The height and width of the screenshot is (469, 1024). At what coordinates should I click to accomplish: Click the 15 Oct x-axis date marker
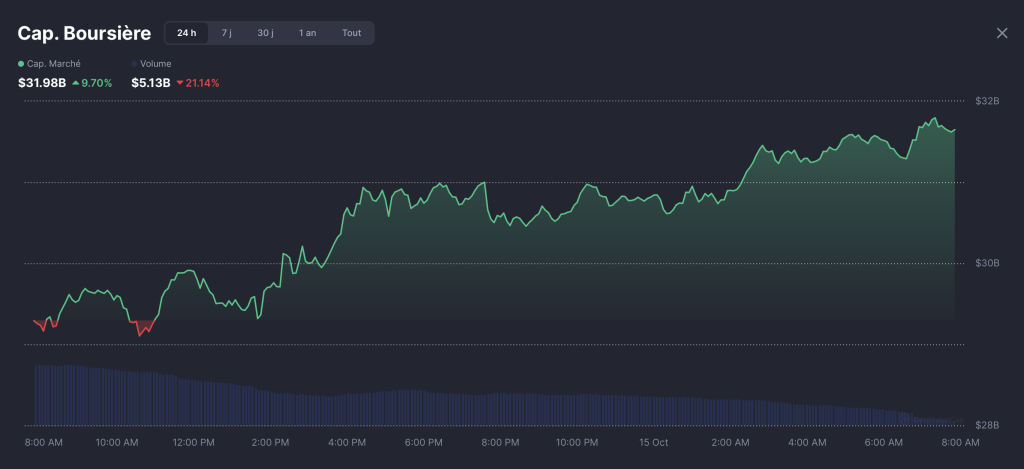pyautogui.click(x=653, y=442)
